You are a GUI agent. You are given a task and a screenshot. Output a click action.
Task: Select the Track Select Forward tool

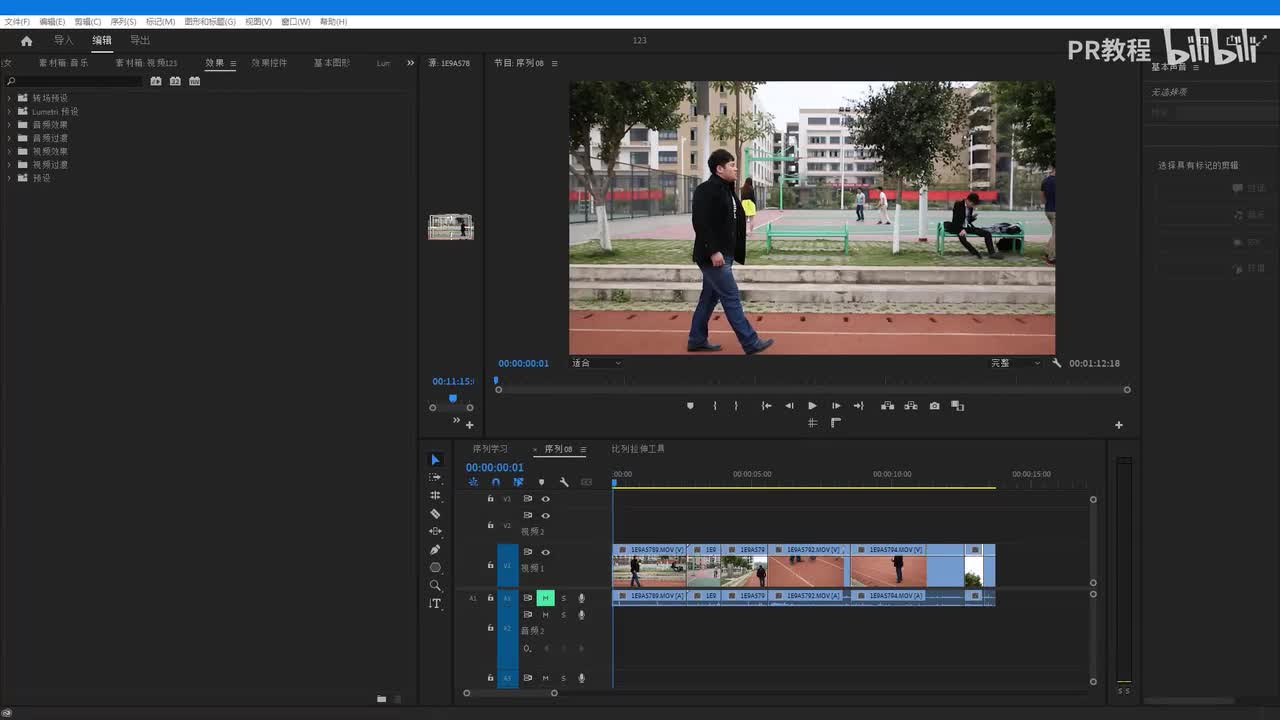pyautogui.click(x=435, y=477)
